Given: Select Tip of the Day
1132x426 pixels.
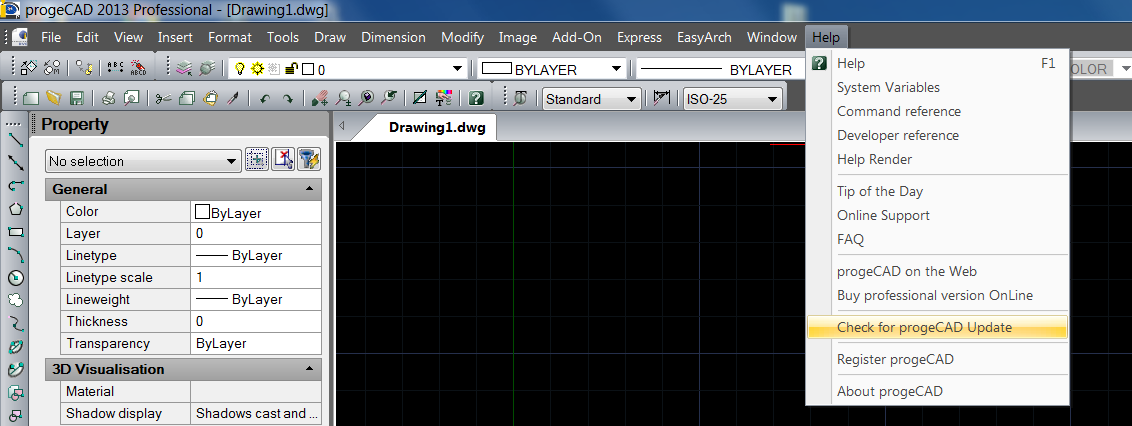Looking at the screenshot, I should tap(880, 191).
